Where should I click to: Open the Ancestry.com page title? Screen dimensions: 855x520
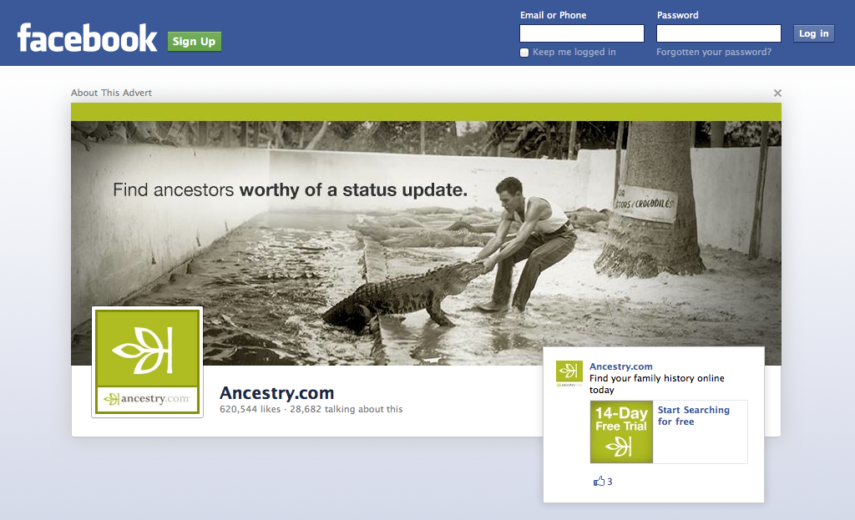click(276, 392)
